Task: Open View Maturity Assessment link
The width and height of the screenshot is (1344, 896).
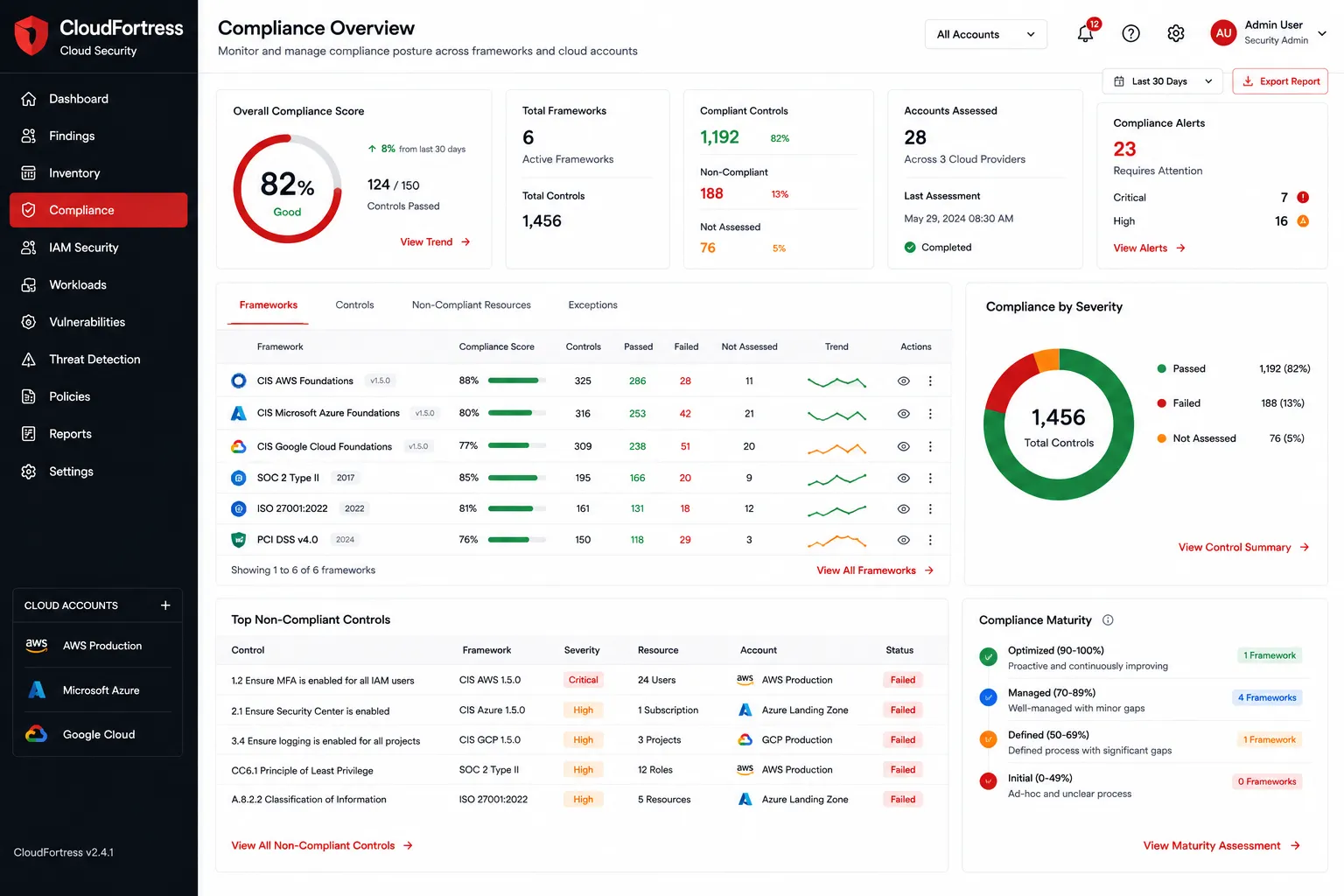Action: tap(1221, 846)
